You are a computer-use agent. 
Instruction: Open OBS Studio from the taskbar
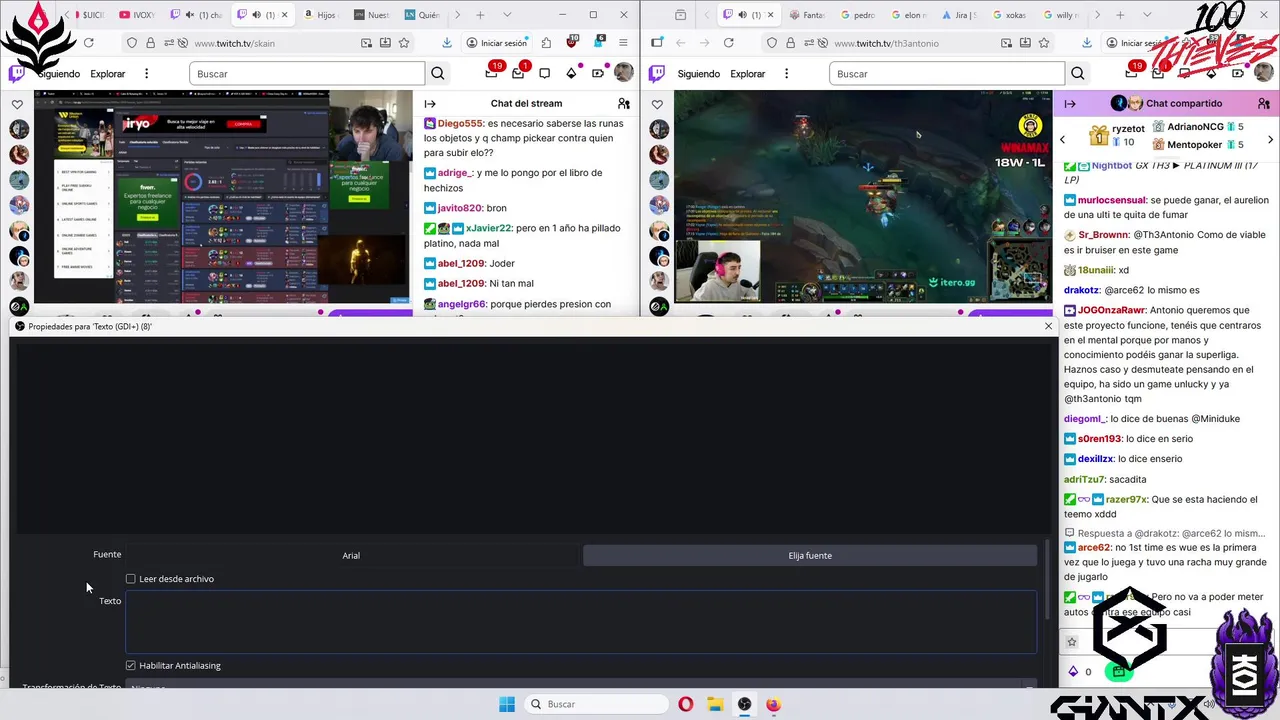[x=744, y=704]
